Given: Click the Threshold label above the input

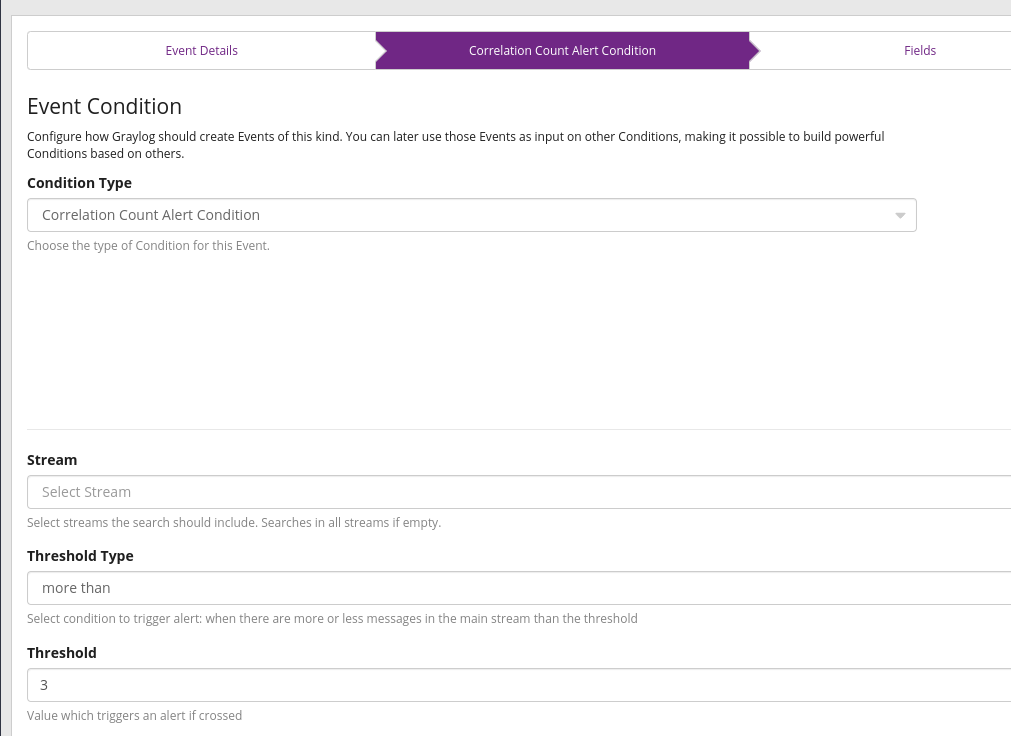Looking at the screenshot, I should pyautogui.click(x=62, y=653).
